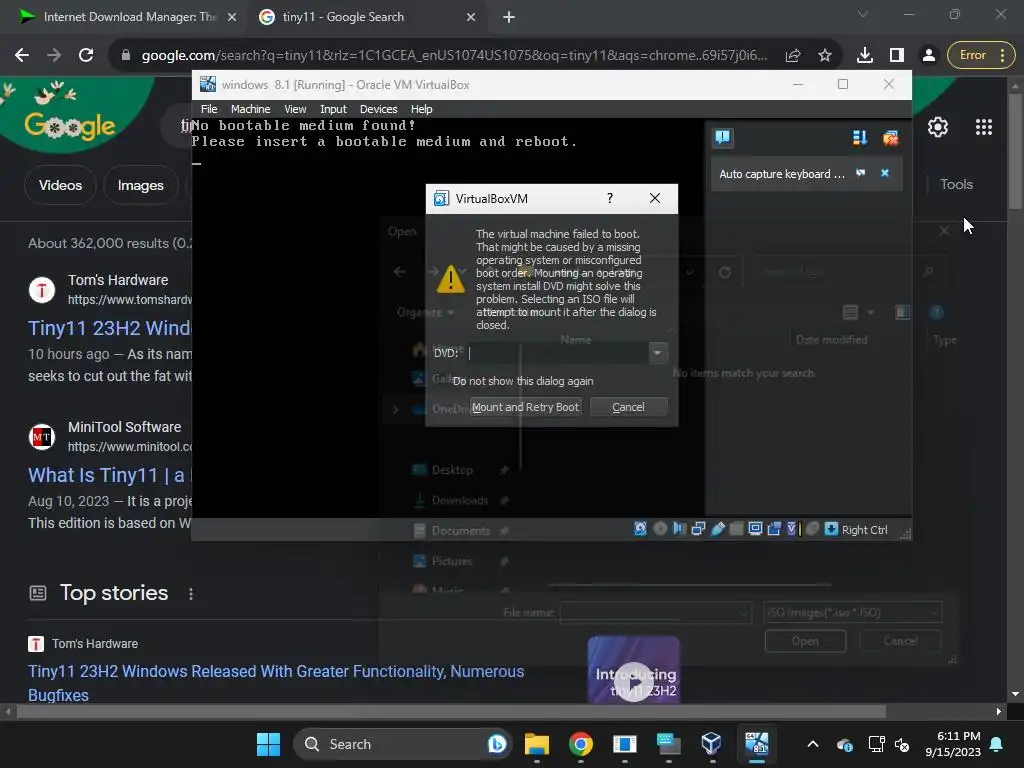This screenshot has width=1024, height=768.
Task: Select Images search filter
Action: pyautogui.click(x=140, y=185)
